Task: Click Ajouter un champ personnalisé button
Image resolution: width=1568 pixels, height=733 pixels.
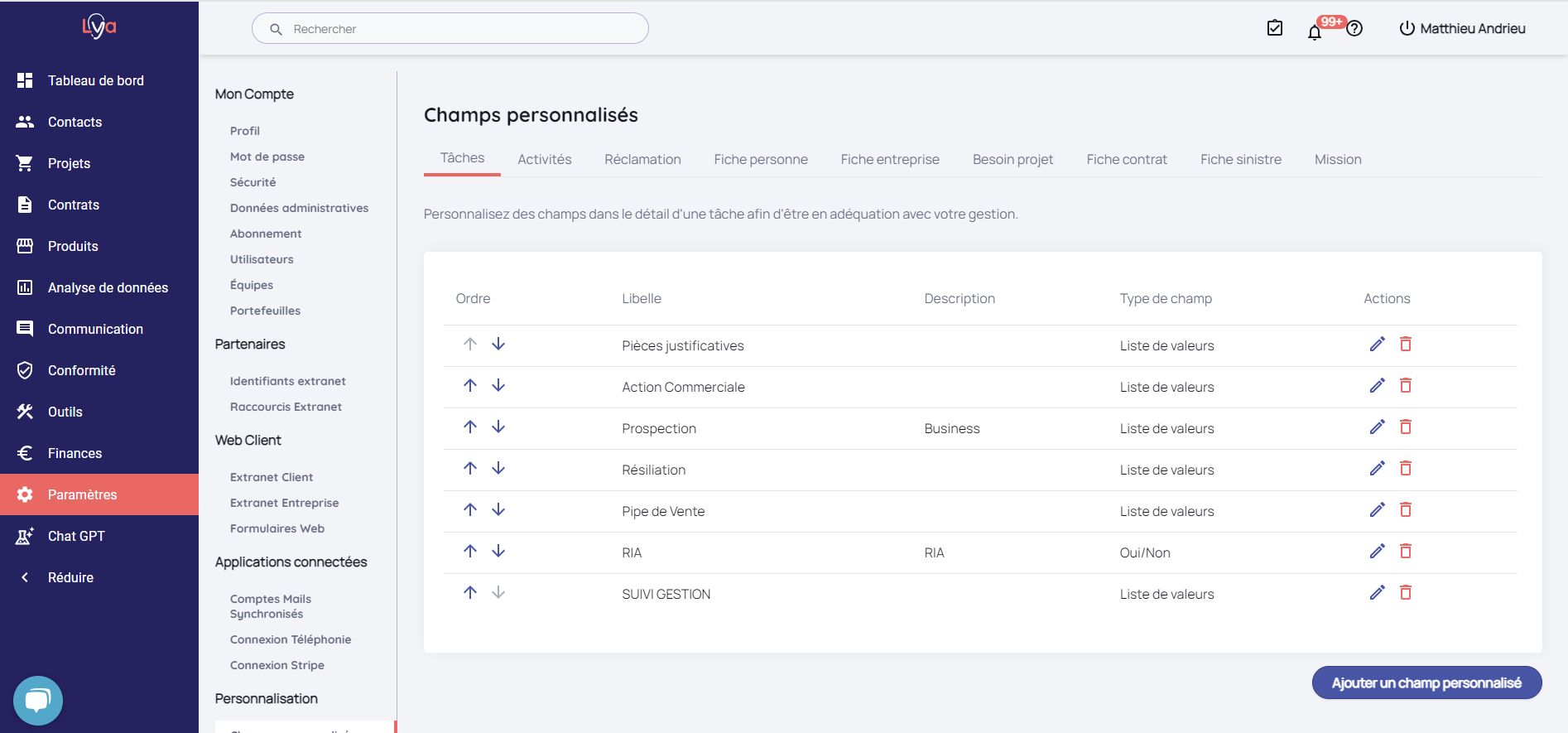Action: 1426,682
